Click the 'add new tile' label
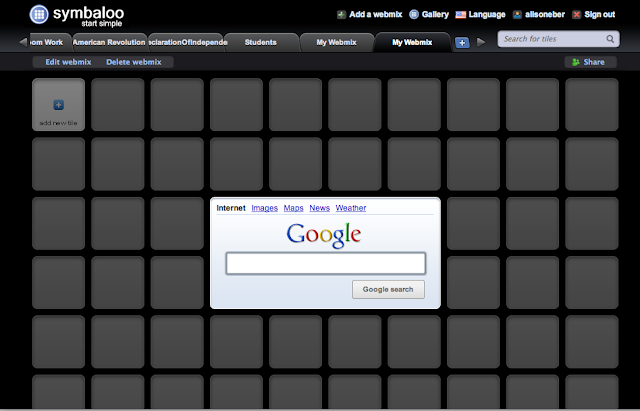The height and width of the screenshot is (411, 640). point(58,123)
